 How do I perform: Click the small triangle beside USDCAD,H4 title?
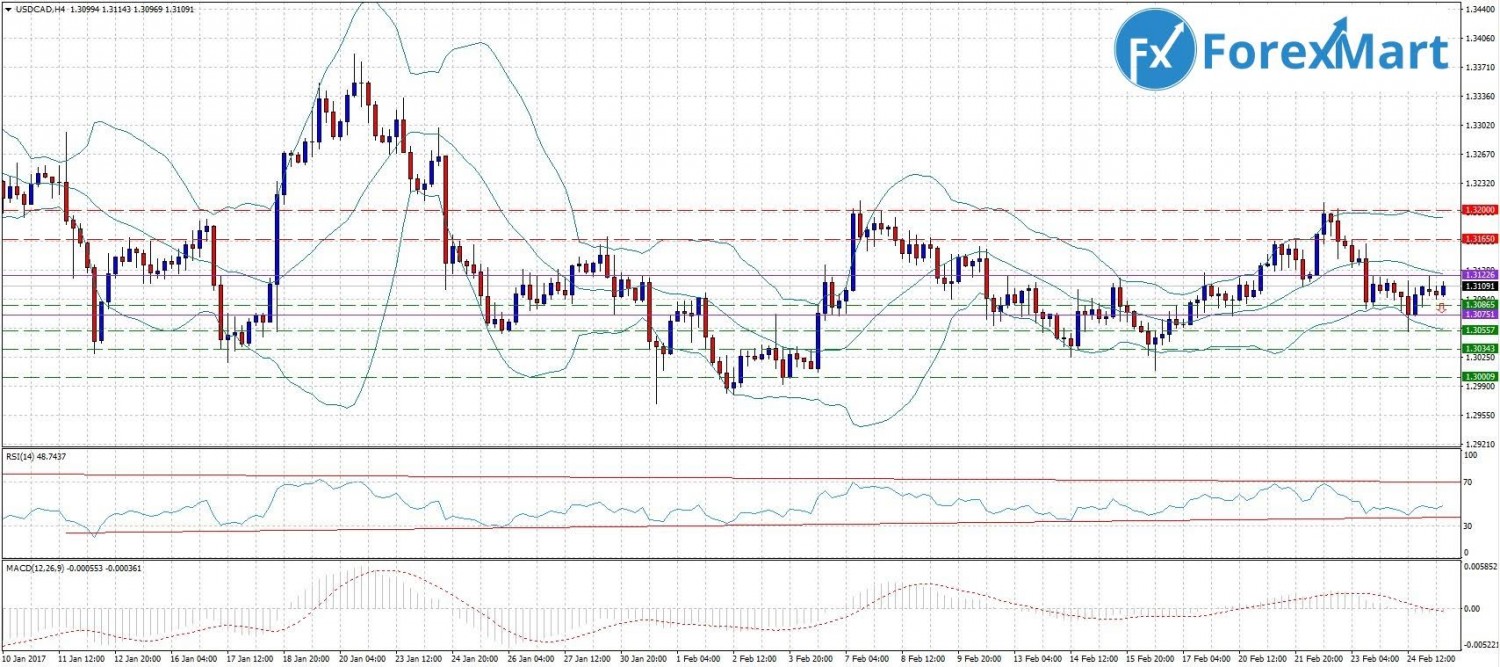point(7,9)
